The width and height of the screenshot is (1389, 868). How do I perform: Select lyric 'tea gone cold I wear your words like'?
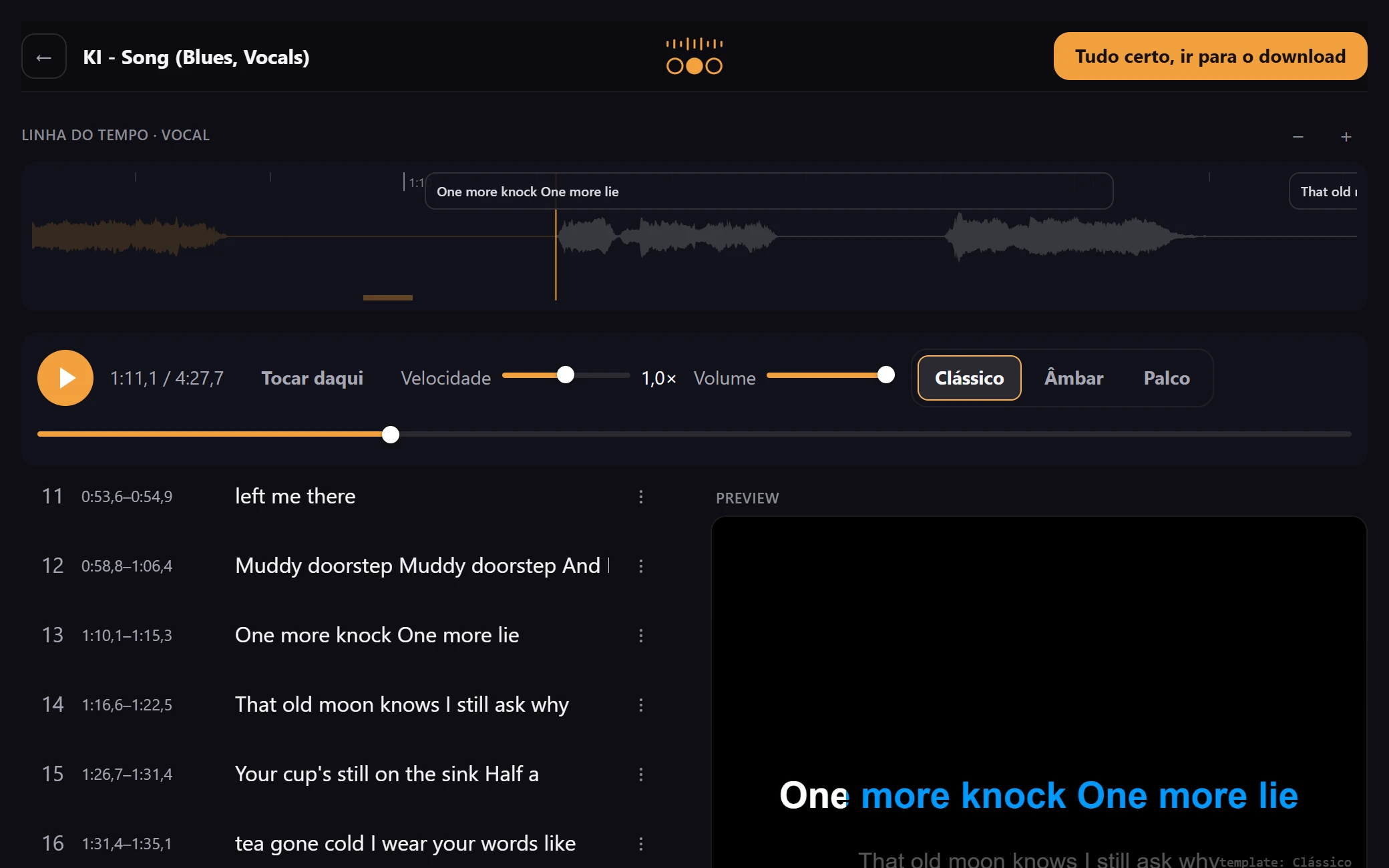point(405,844)
